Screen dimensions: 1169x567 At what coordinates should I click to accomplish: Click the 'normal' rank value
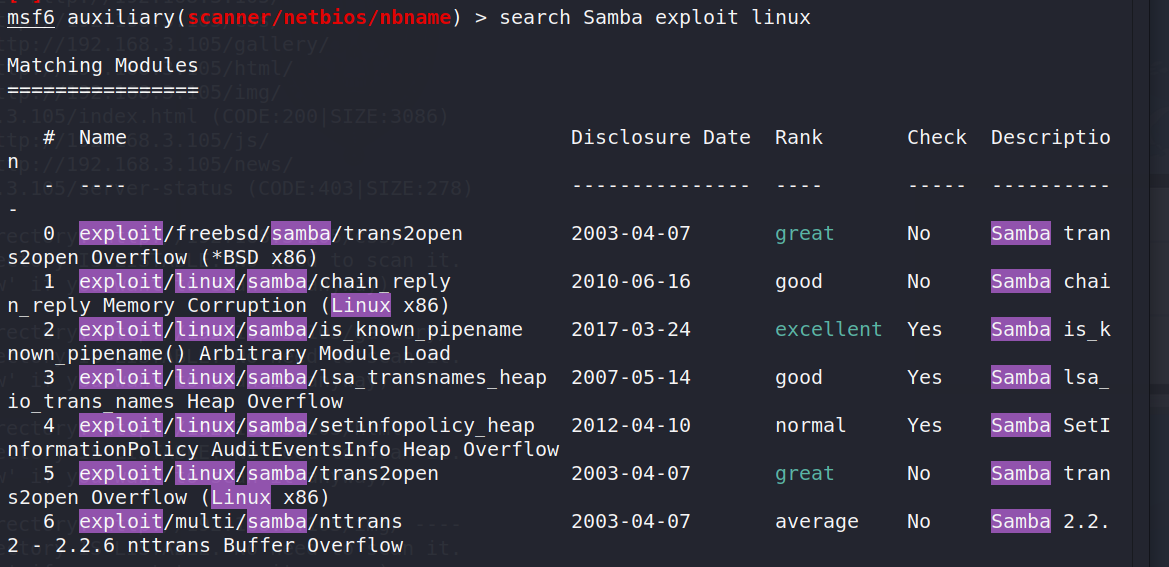[x=810, y=425]
